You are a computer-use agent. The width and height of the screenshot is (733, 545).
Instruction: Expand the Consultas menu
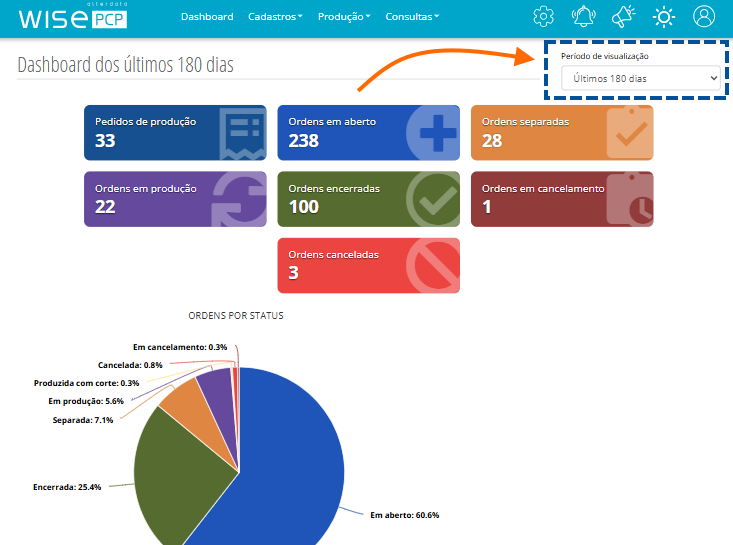(x=412, y=17)
